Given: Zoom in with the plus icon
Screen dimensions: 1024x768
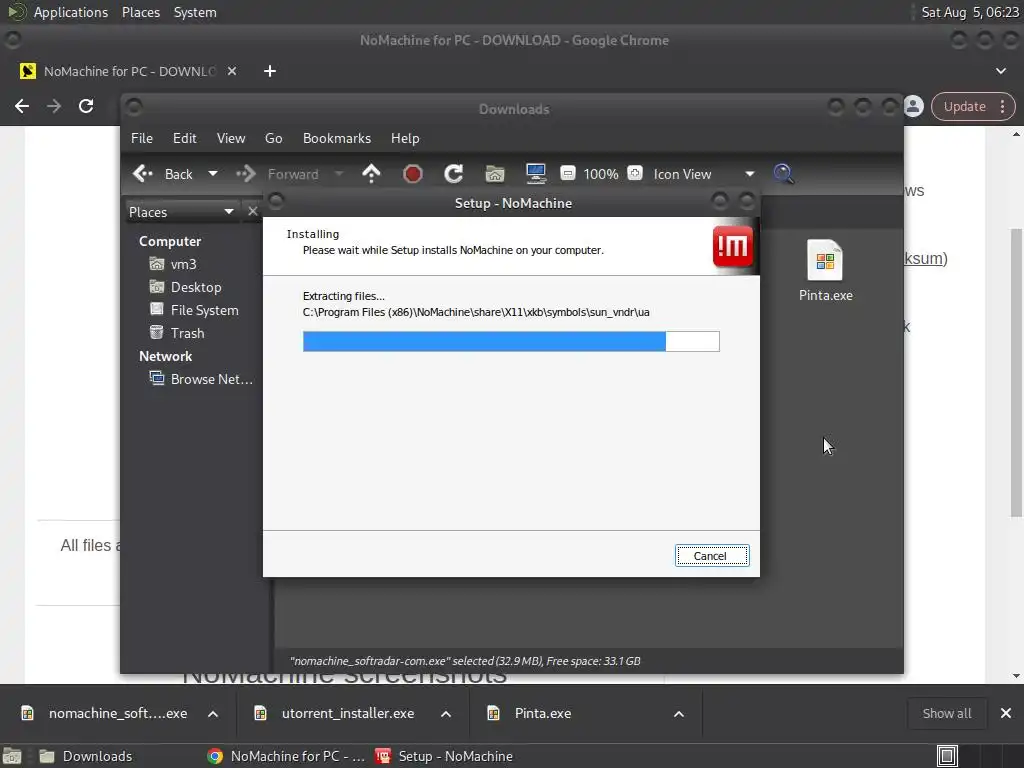Looking at the screenshot, I should [635, 173].
